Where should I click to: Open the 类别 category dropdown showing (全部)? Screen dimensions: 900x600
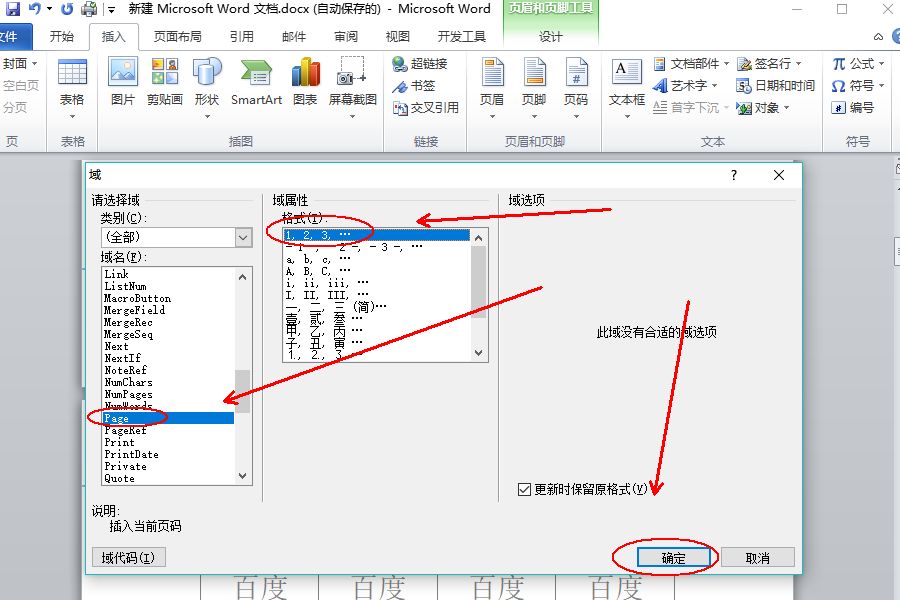242,237
